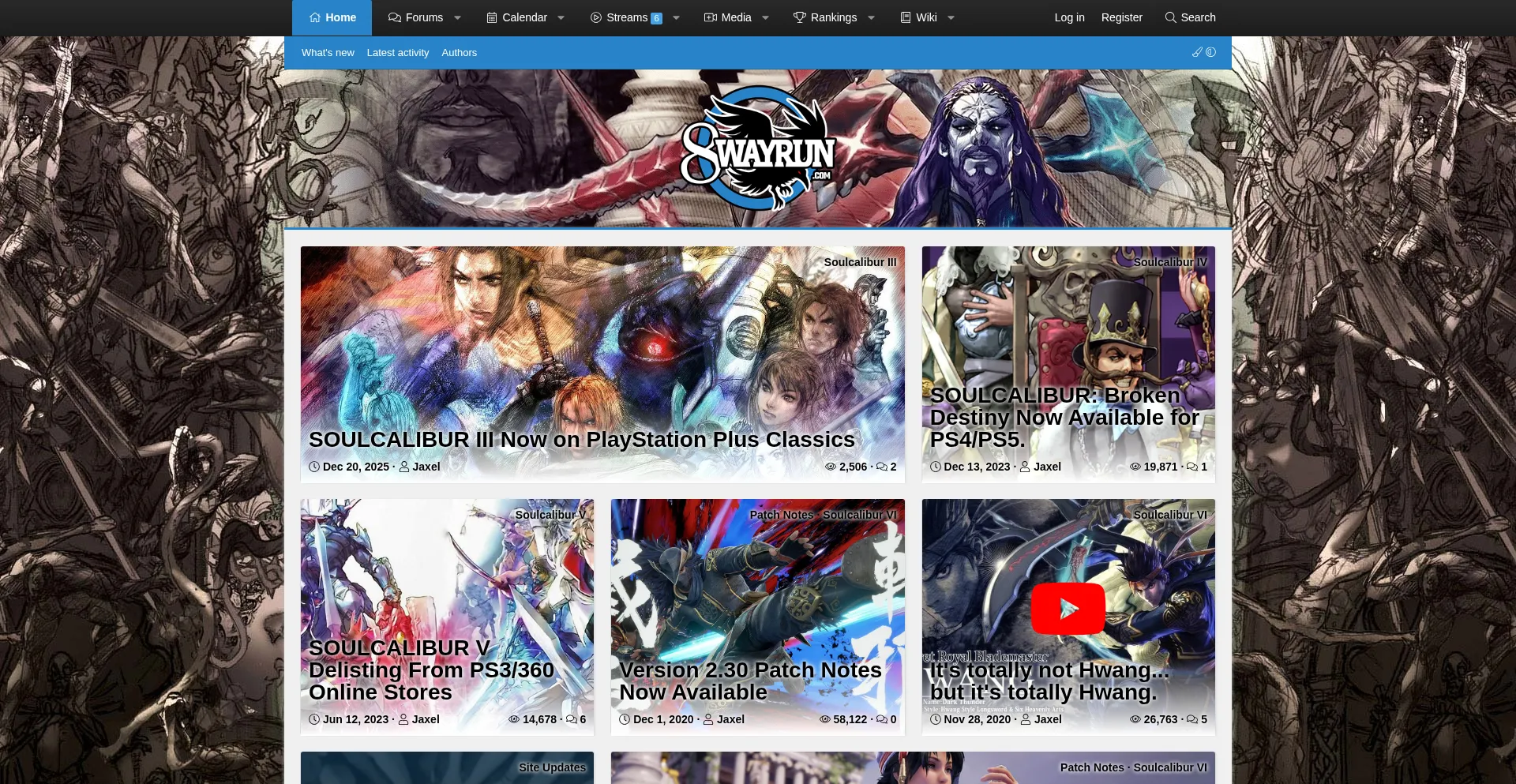The image size is (1516, 784).
Task: Click the Calendar icon in navbar
Action: click(x=492, y=17)
